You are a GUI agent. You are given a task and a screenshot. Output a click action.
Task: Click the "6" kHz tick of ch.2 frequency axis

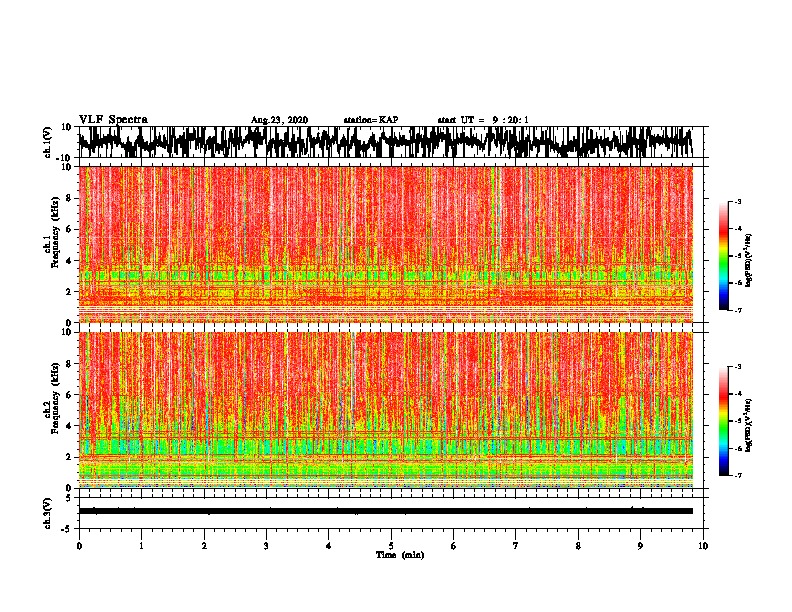click(70, 395)
